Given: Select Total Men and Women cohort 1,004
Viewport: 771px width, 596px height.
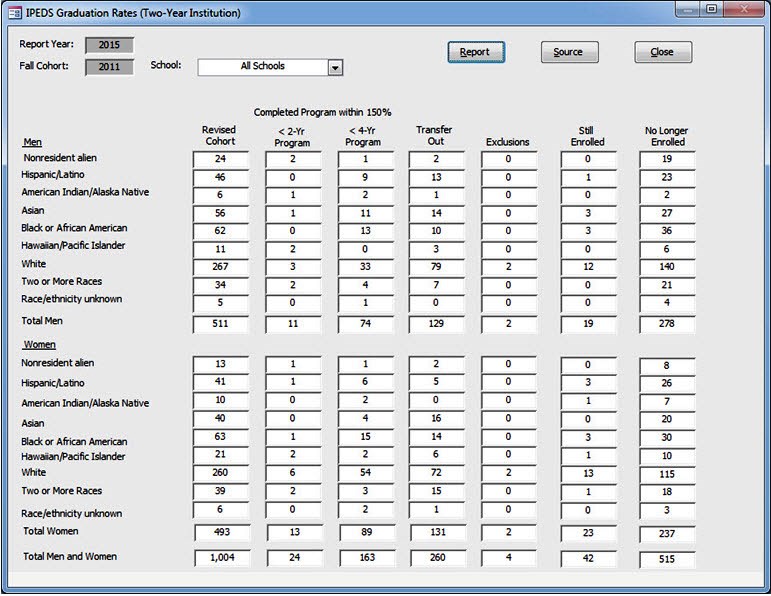Looking at the screenshot, I should coord(222,558).
